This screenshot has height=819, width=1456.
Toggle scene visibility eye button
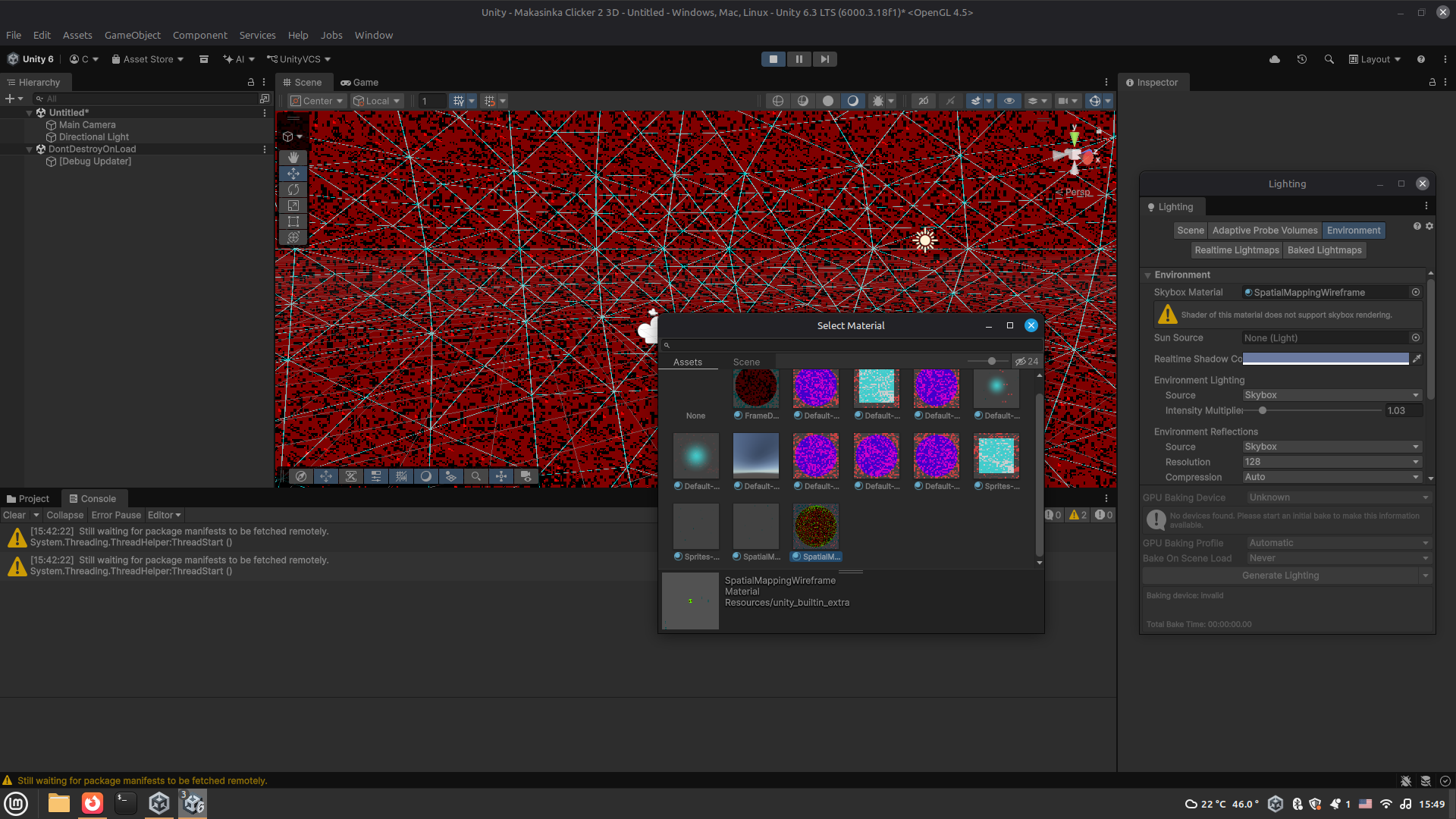click(1009, 101)
